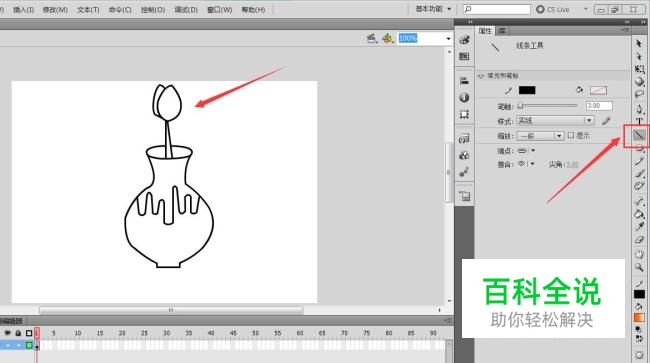
Task: Select the Zoom magnifier tool
Action: point(639,267)
